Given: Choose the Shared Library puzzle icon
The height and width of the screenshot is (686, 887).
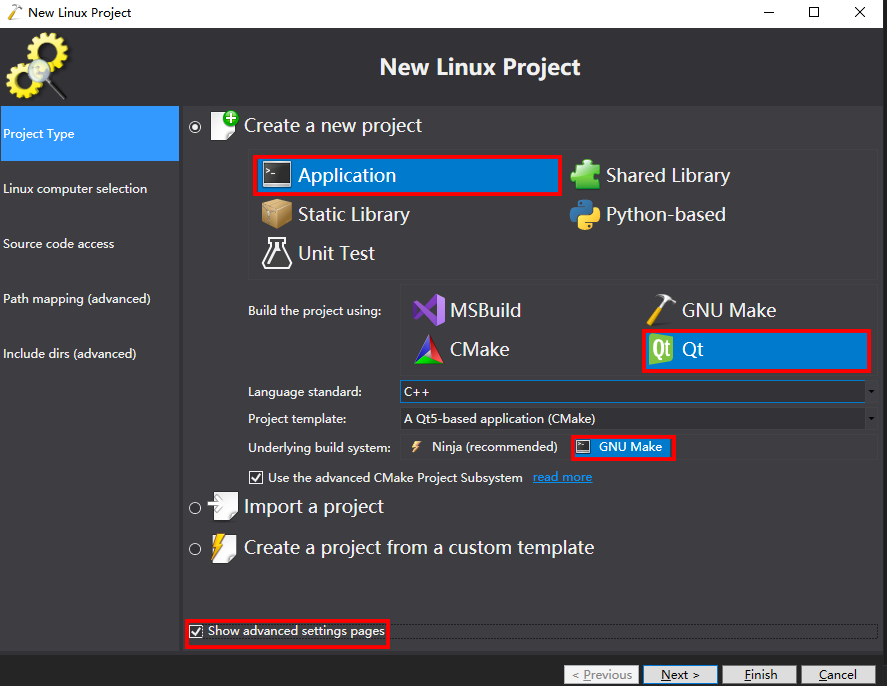Looking at the screenshot, I should (x=585, y=176).
